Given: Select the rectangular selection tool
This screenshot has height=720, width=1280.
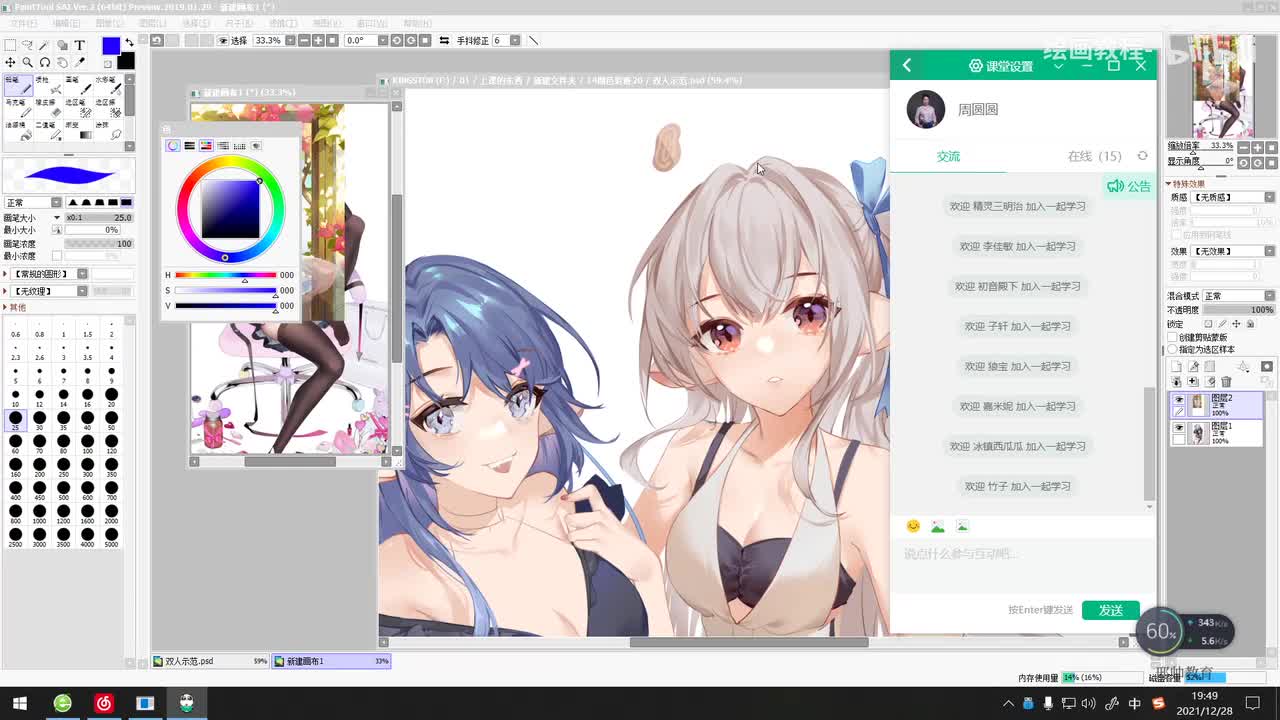Looking at the screenshot, I should tap(10, 45).
